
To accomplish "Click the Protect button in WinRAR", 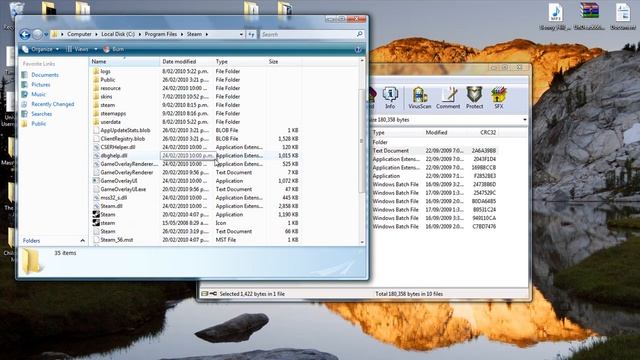I will click(474, 98).
